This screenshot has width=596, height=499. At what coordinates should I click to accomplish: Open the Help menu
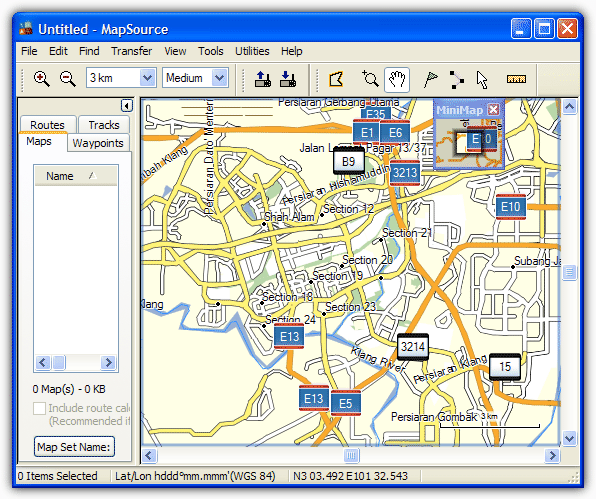(292, 51)
